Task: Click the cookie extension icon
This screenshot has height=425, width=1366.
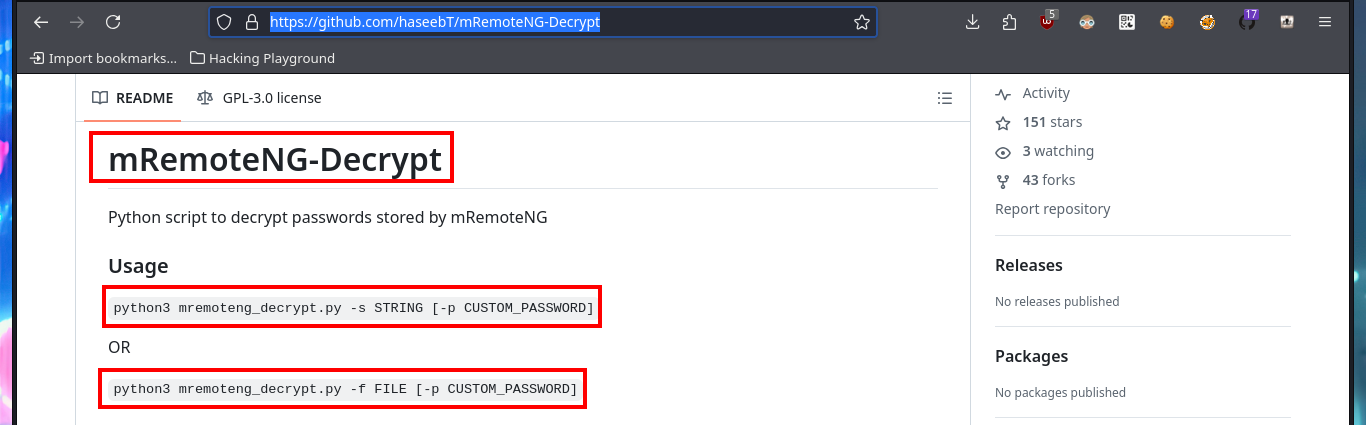Action: 1167,22
